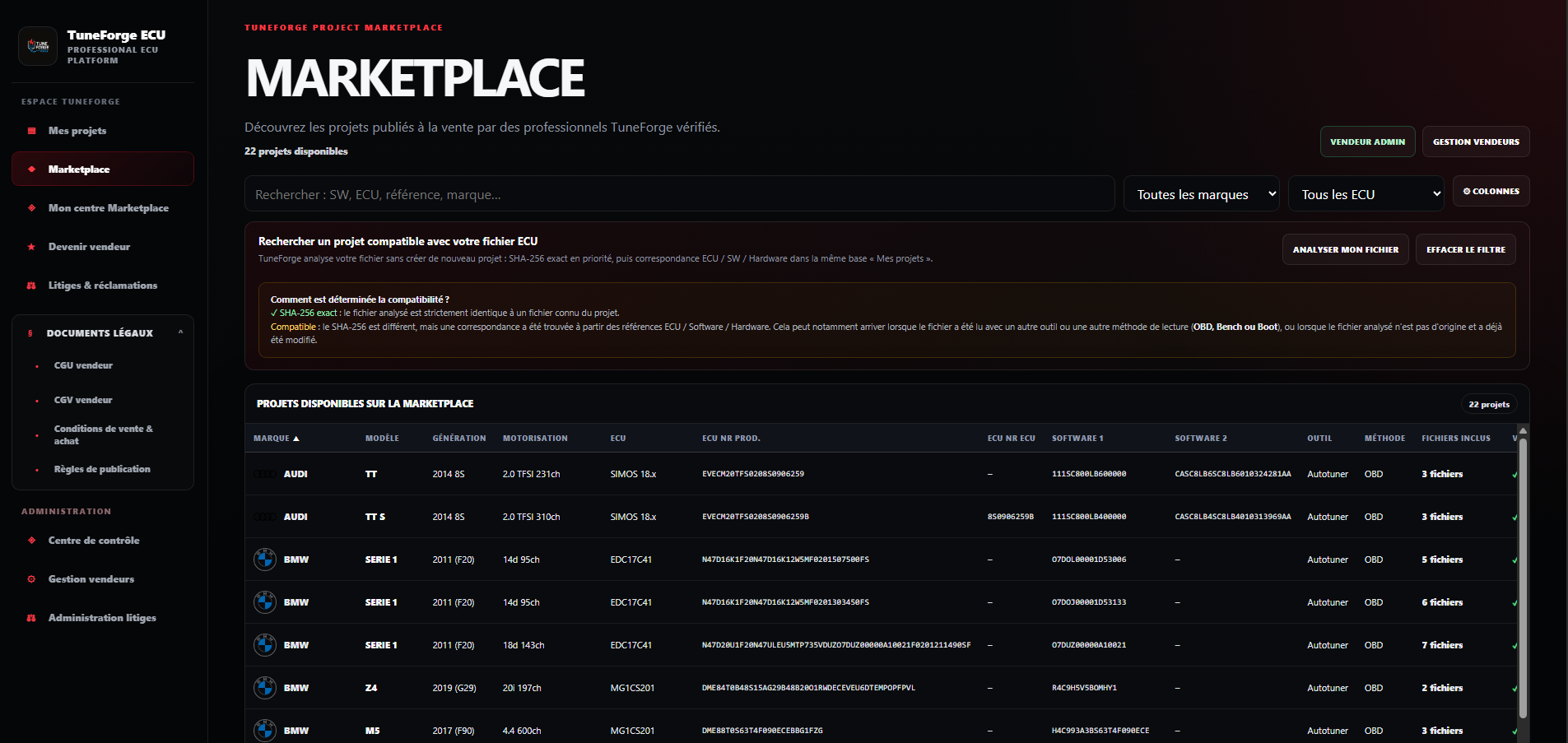This screenshot has height=743, width=1568.
Task: Sort by the ECU NR PROD. column header
Action: tap(731, 439)
